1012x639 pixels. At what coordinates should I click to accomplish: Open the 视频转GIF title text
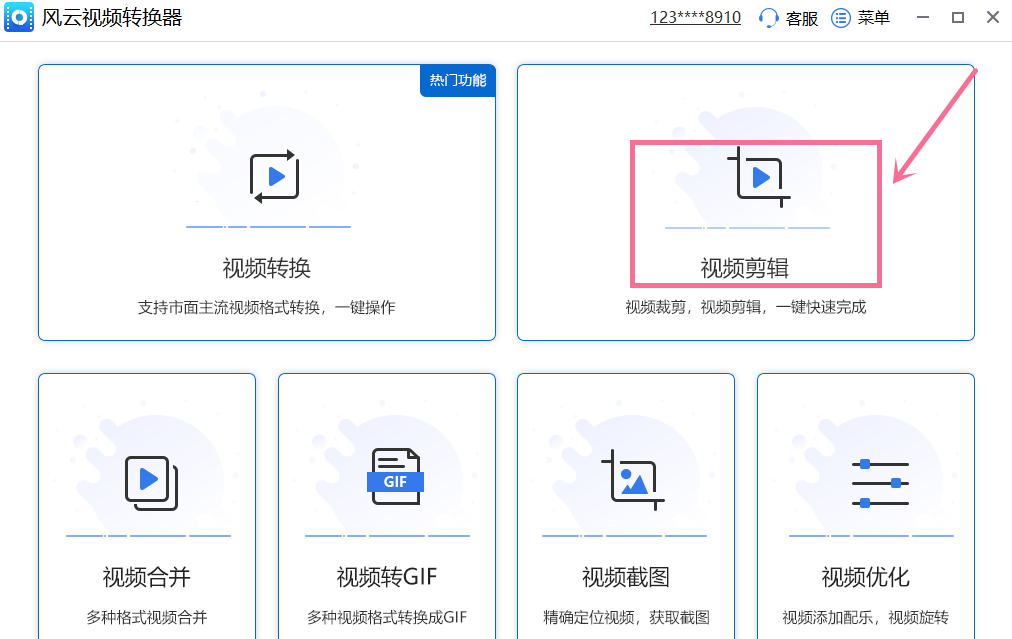[x=387, y=577]
